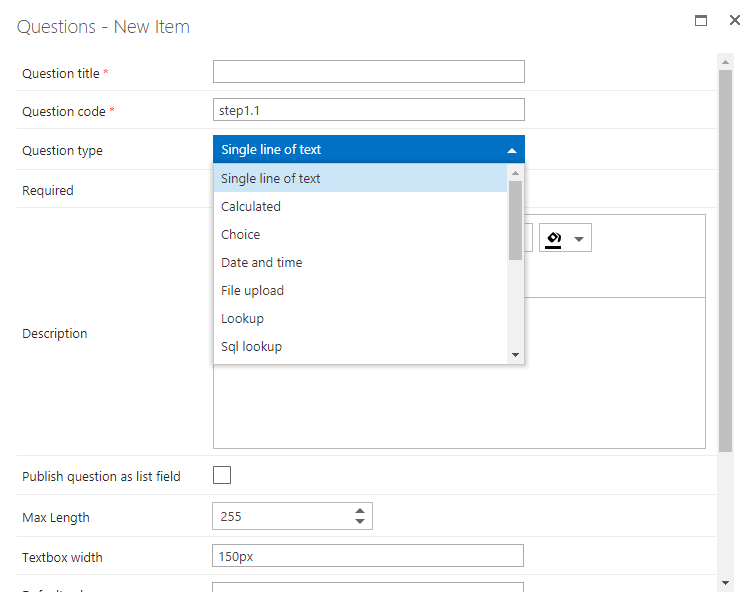Check Publish question as list field
The height and width of the screenshot is (599, 752).
point(222,475)
